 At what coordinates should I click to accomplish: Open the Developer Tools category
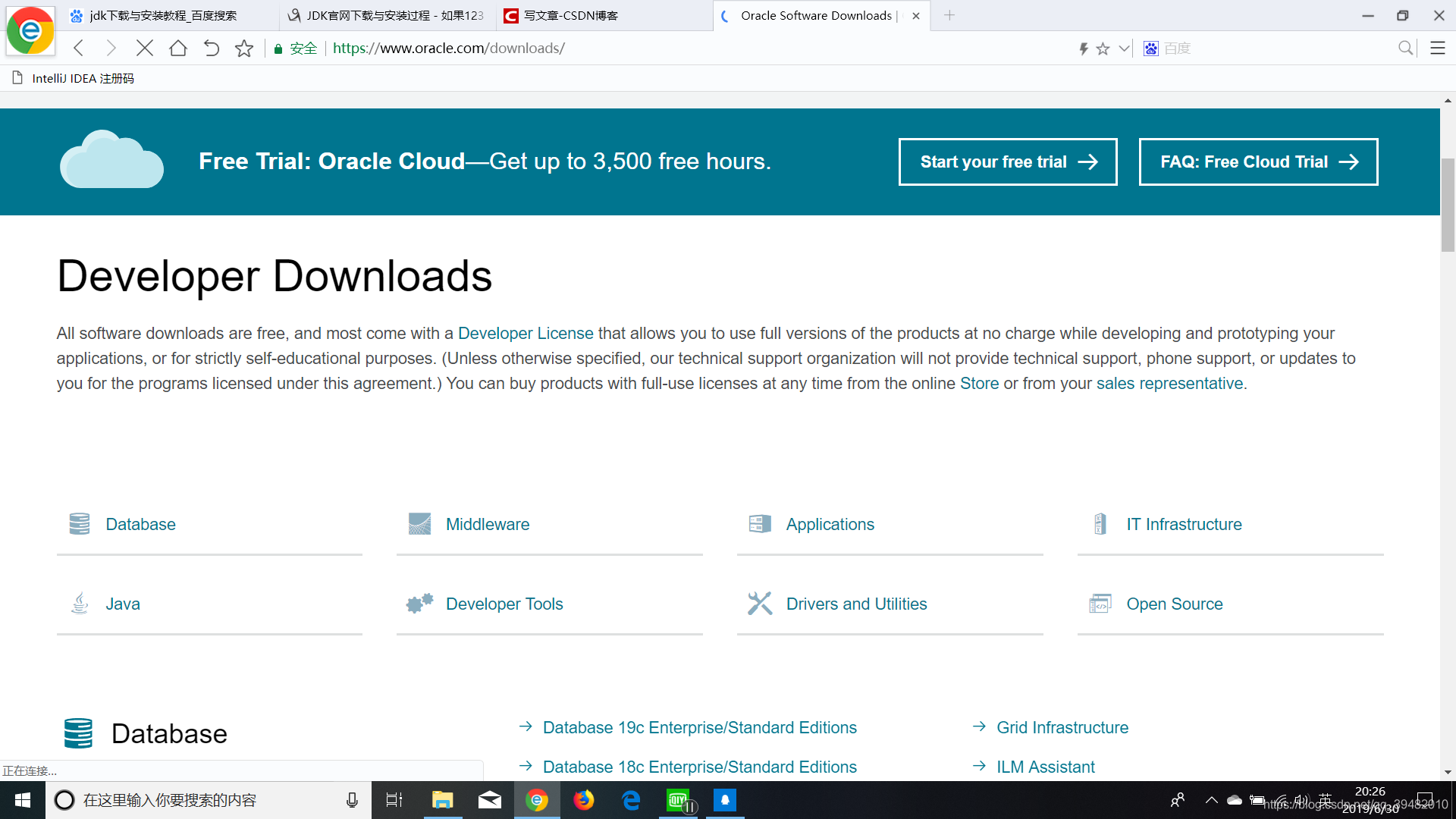coord(504,604)
